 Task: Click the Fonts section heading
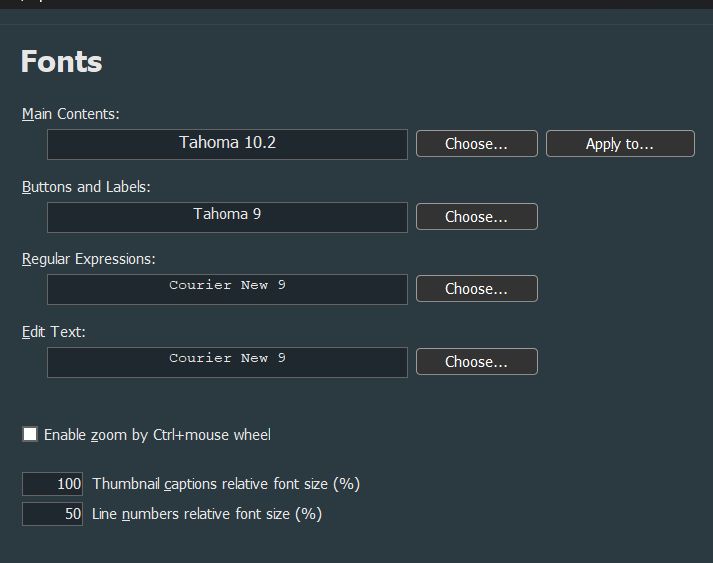point(62,62)
